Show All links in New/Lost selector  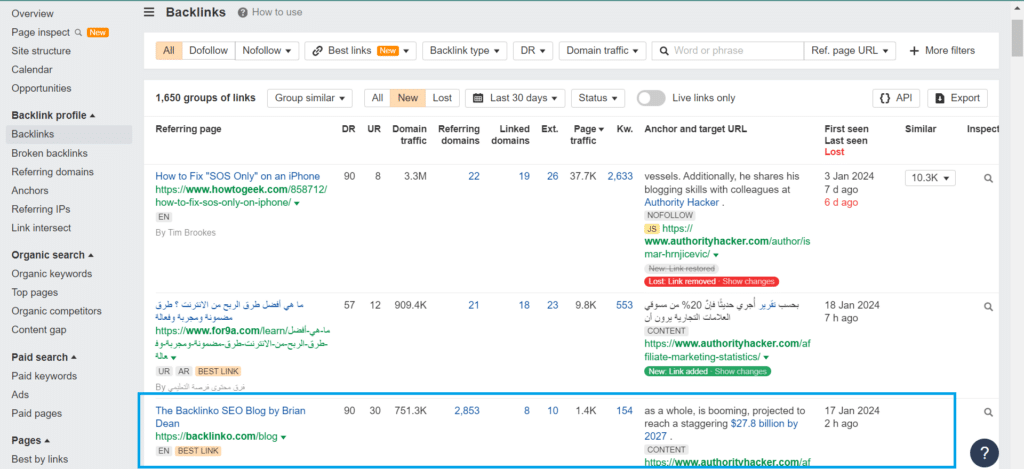coord(377,98)
